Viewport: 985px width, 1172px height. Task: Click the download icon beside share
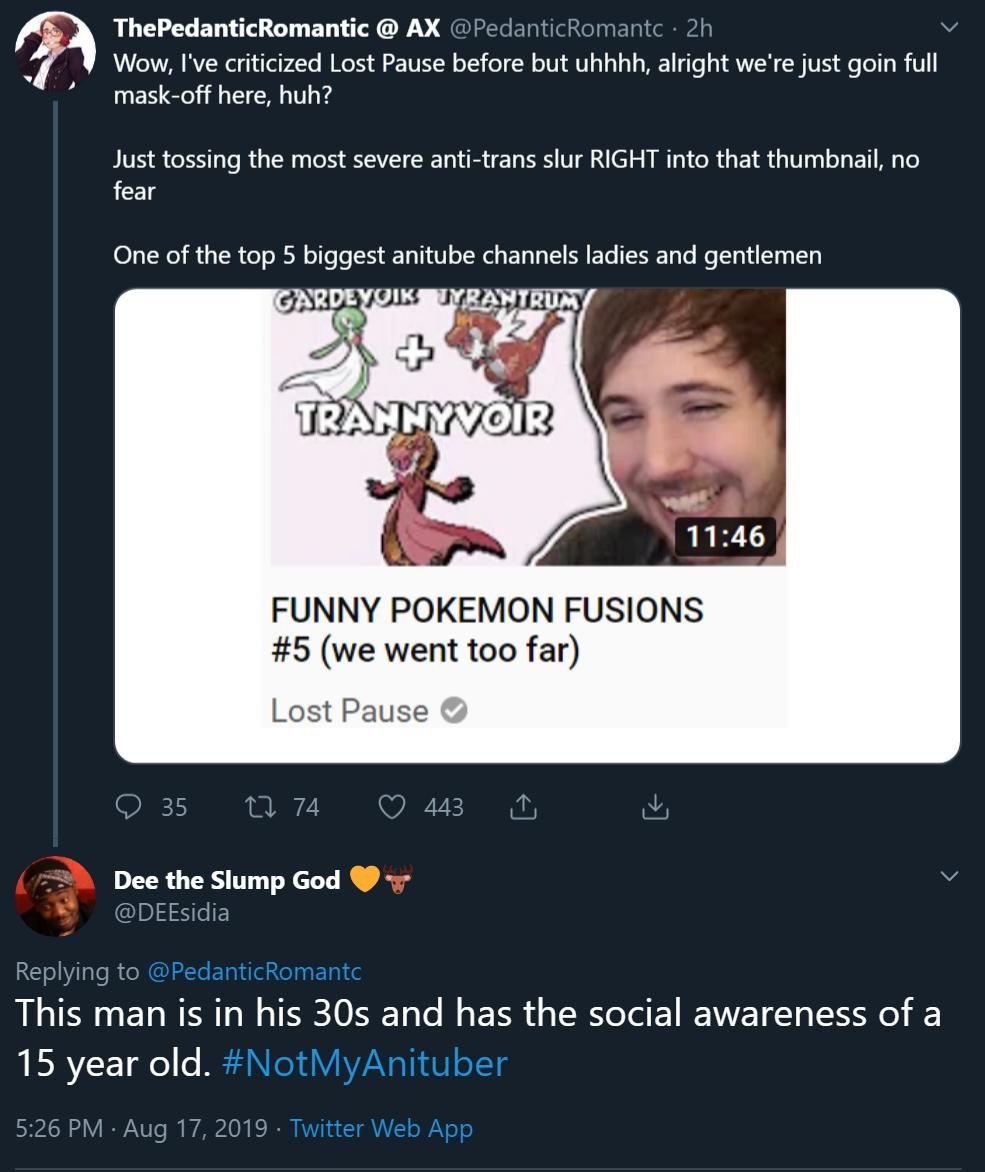point(653,806)
